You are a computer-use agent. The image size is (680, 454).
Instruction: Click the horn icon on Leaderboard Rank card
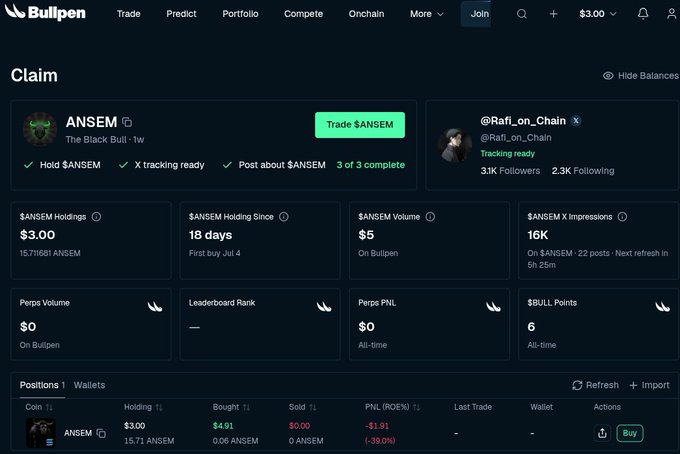tap(324, 307)
